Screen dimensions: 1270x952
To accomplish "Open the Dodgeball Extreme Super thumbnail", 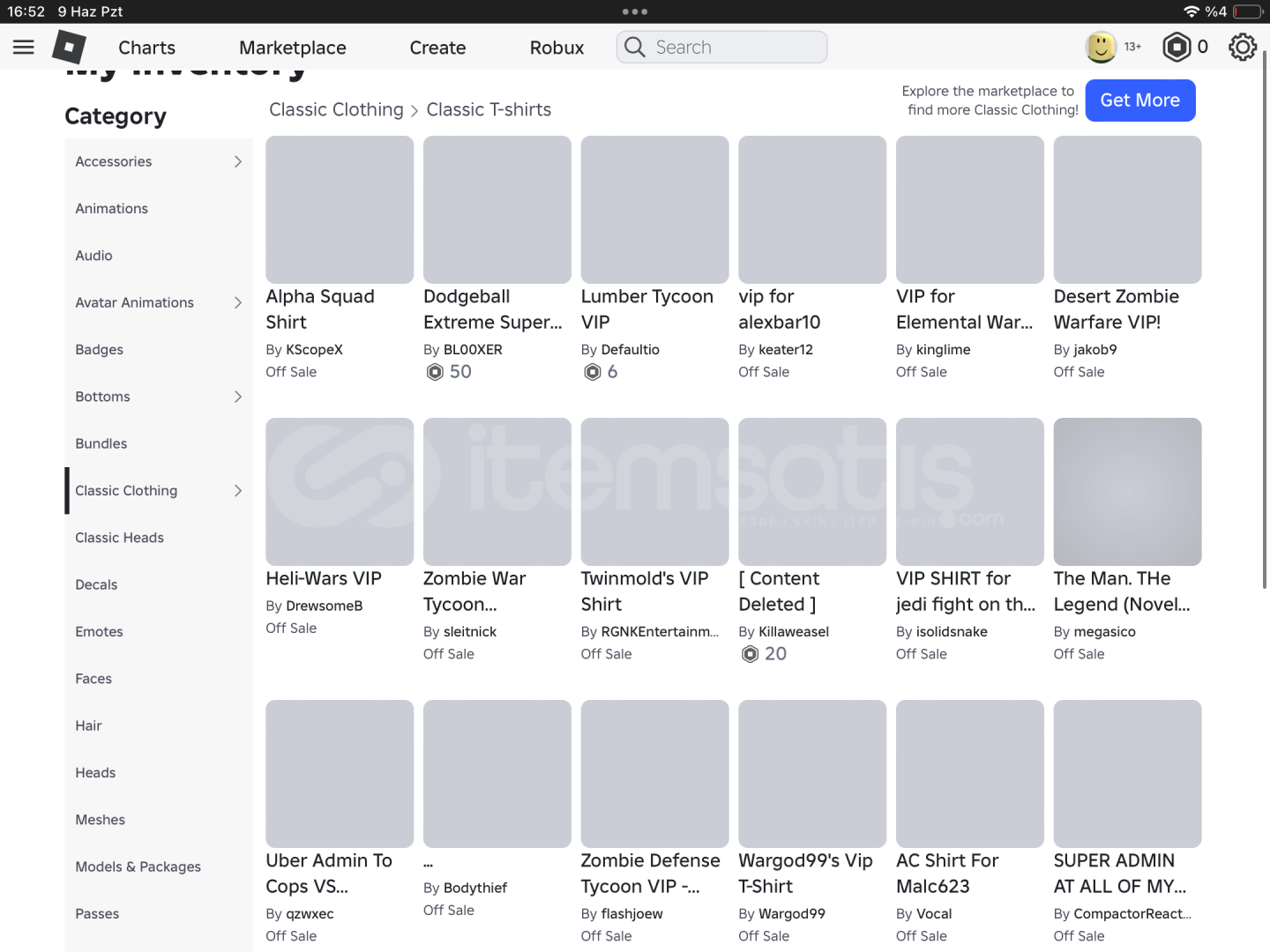I will click(x=497, y=210).
